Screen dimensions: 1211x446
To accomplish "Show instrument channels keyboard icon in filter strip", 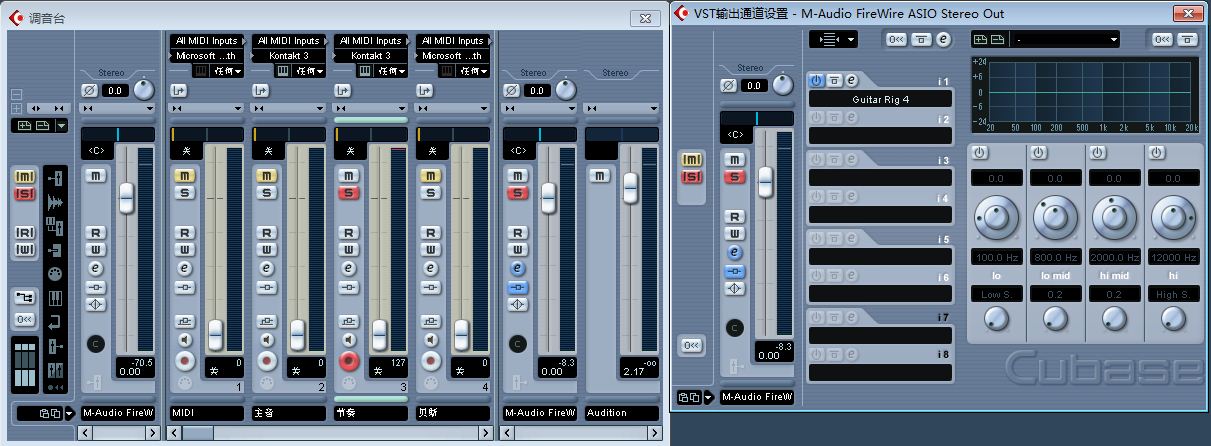I will (x=55, y=297).
